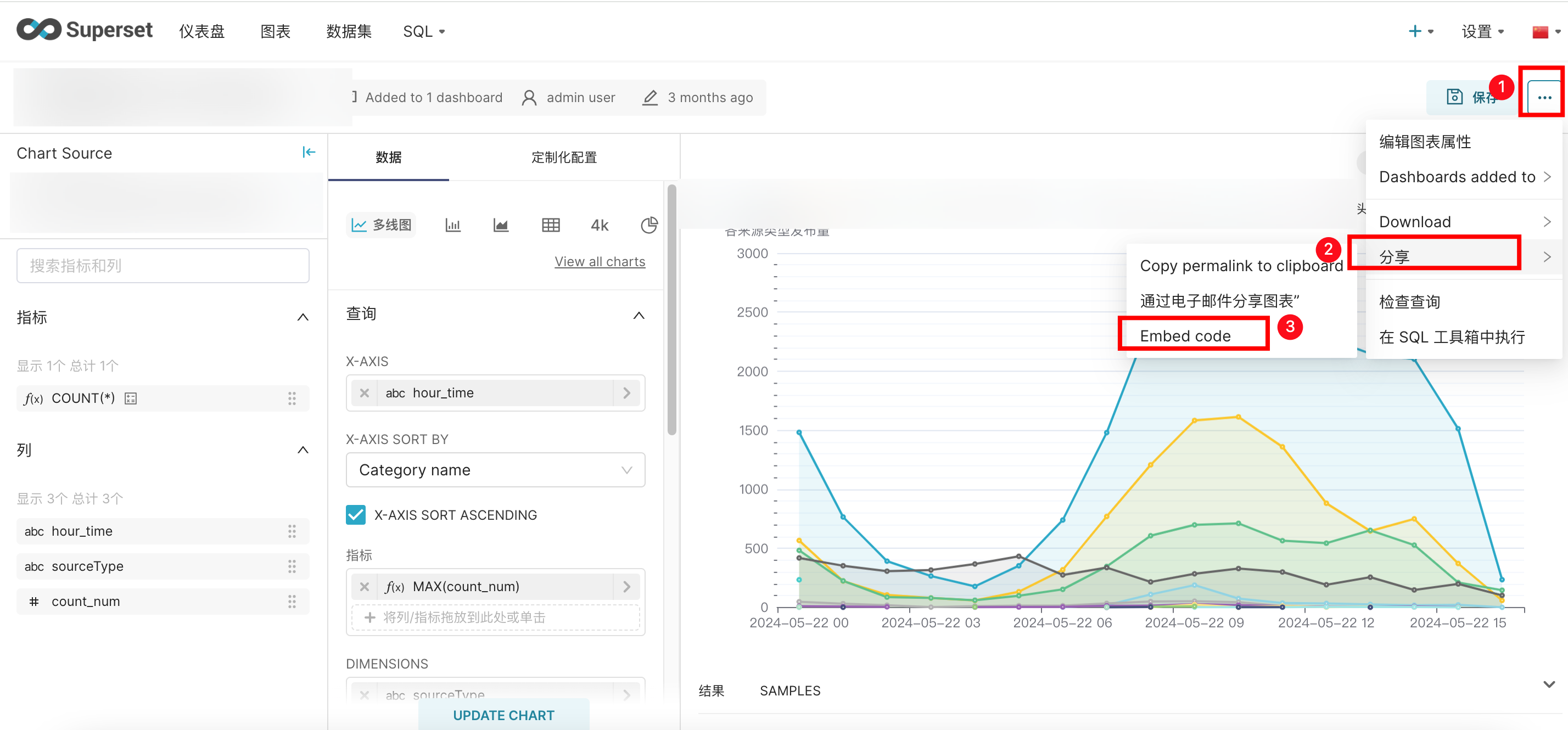Remove MAX(count_num) metric
Screen dimensions: 1568x730
364,586
